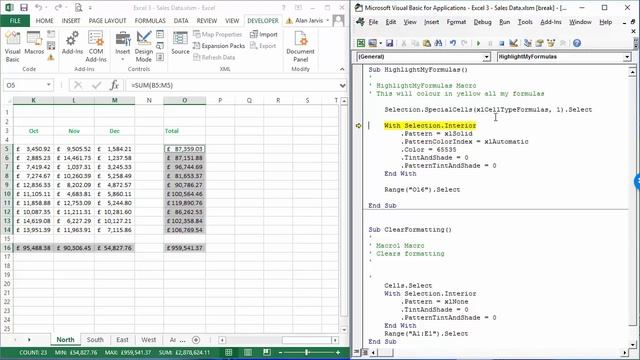Image resolution: width=640 pixels, height=360 pixels.
Task: Click the View Code icon
Action: (160, 46)
